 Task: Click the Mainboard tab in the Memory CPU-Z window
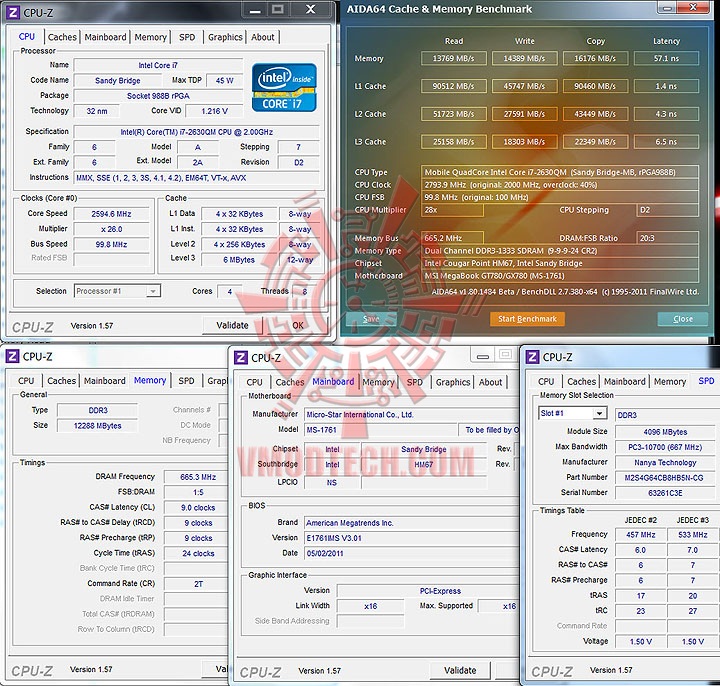pos(105,381)
